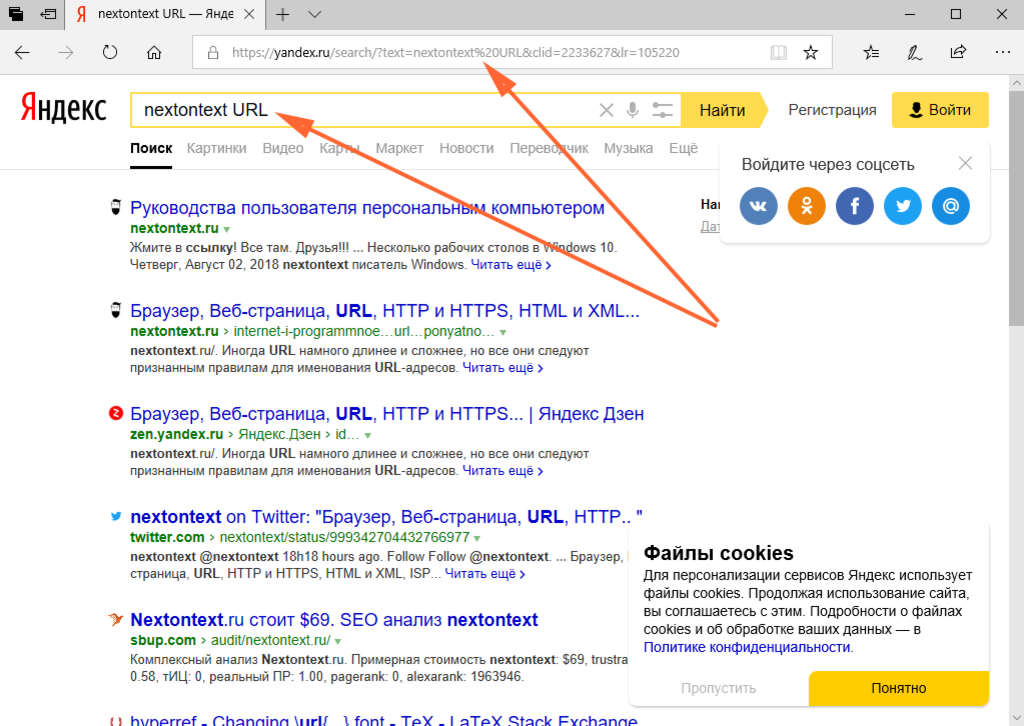This screenshot has width=1024, height=726.
Task: Open reading view book icon
Action: [778, 52]
